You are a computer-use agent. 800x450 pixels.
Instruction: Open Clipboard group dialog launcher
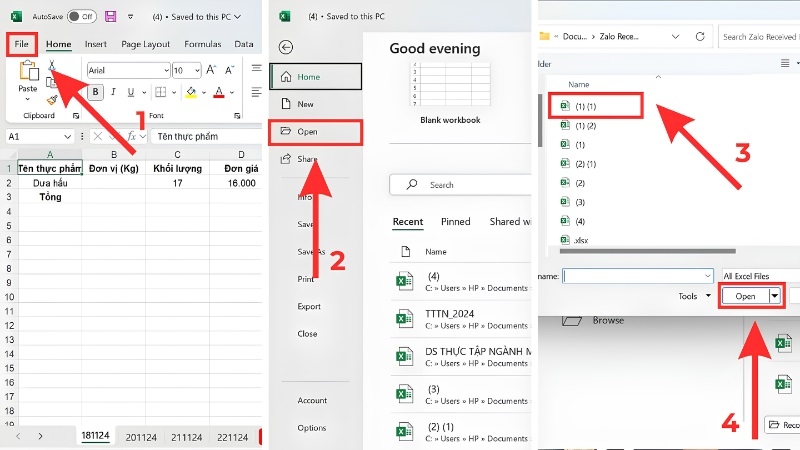click(76, 116)
